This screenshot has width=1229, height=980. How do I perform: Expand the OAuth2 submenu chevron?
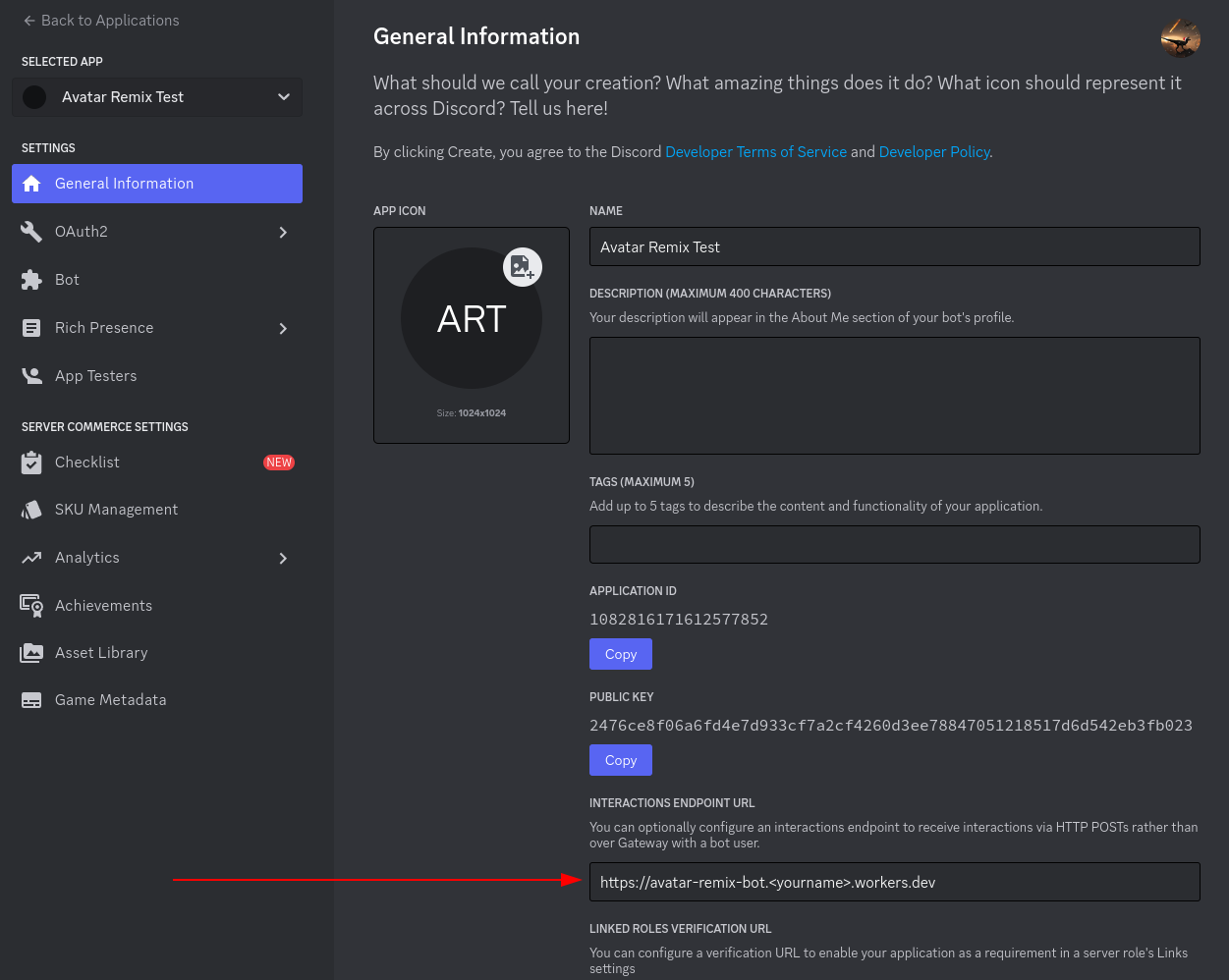point(283,233)
